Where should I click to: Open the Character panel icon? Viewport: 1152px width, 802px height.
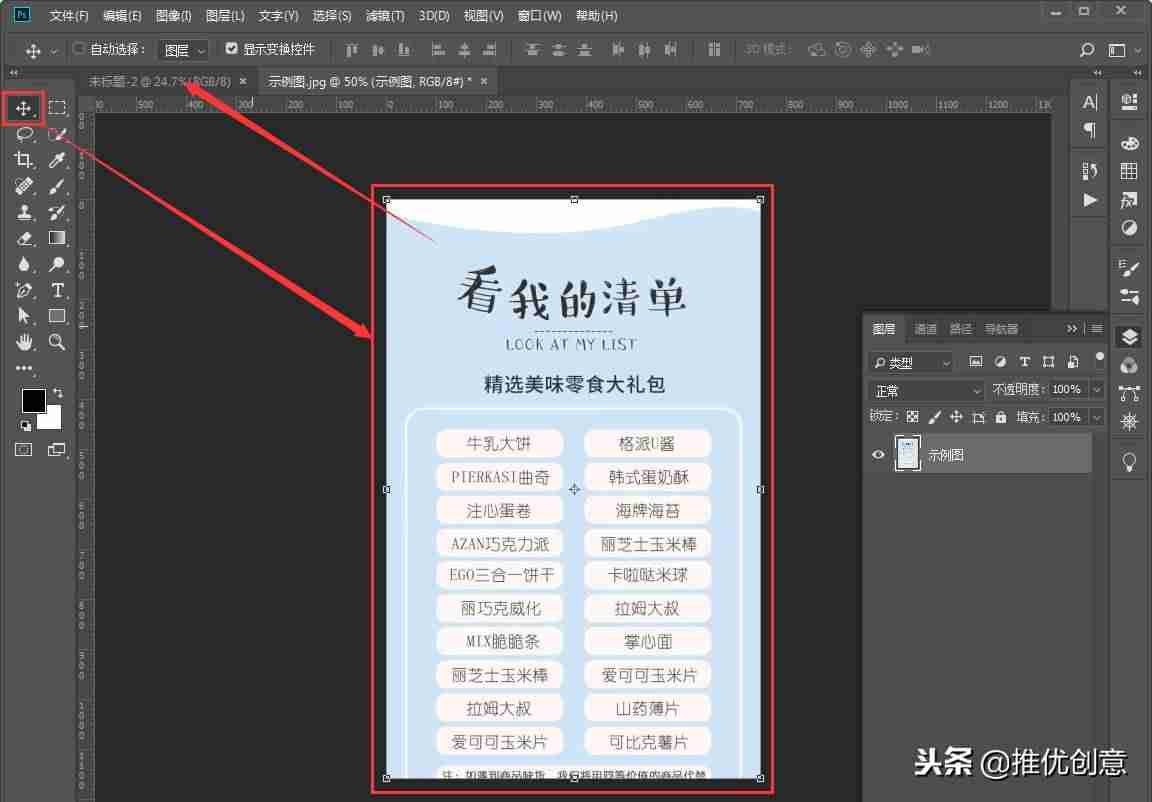(x=1090, y=102)
